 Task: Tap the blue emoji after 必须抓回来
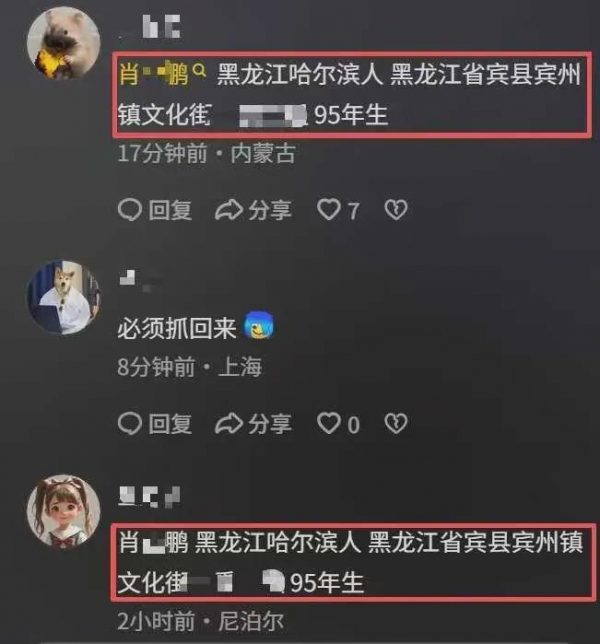[259, 325]
